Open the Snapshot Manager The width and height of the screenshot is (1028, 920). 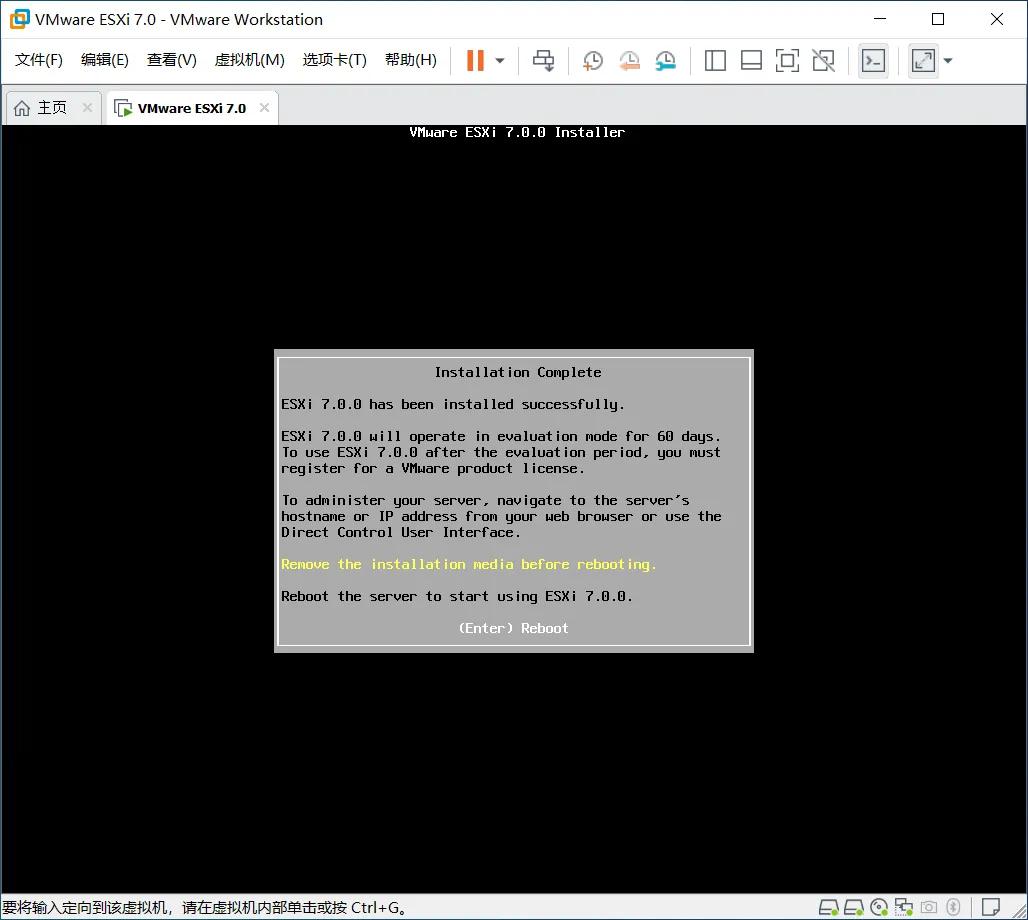click(x=665, y=60)
